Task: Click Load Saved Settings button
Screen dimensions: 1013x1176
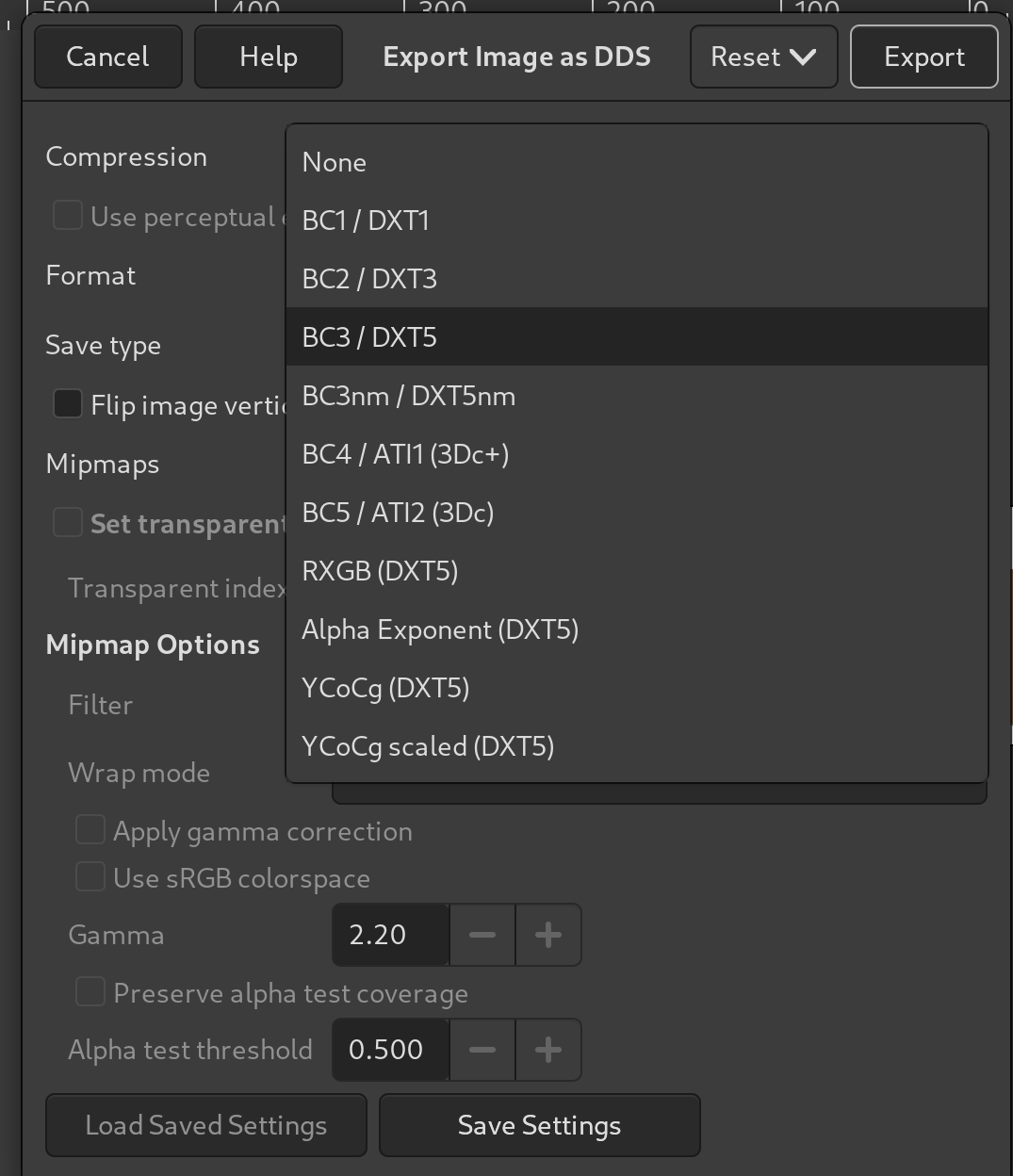Action: 206,1125
